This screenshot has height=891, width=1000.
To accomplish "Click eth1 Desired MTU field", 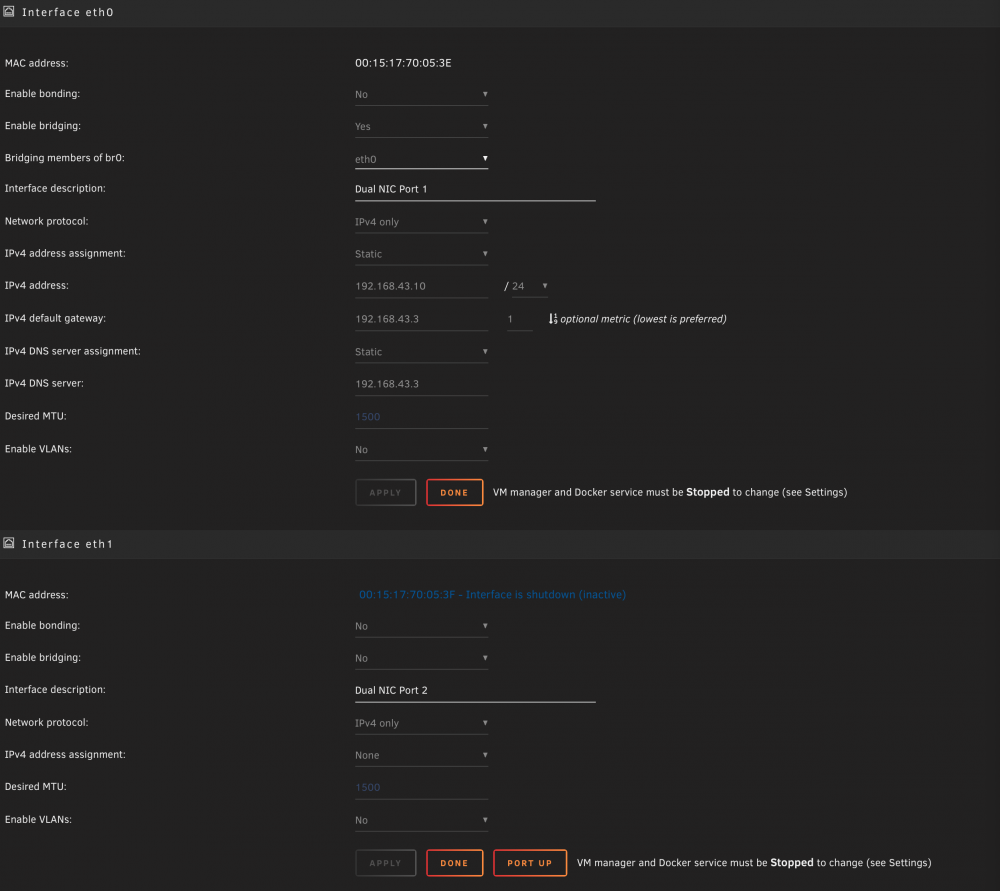I will 421,788.
